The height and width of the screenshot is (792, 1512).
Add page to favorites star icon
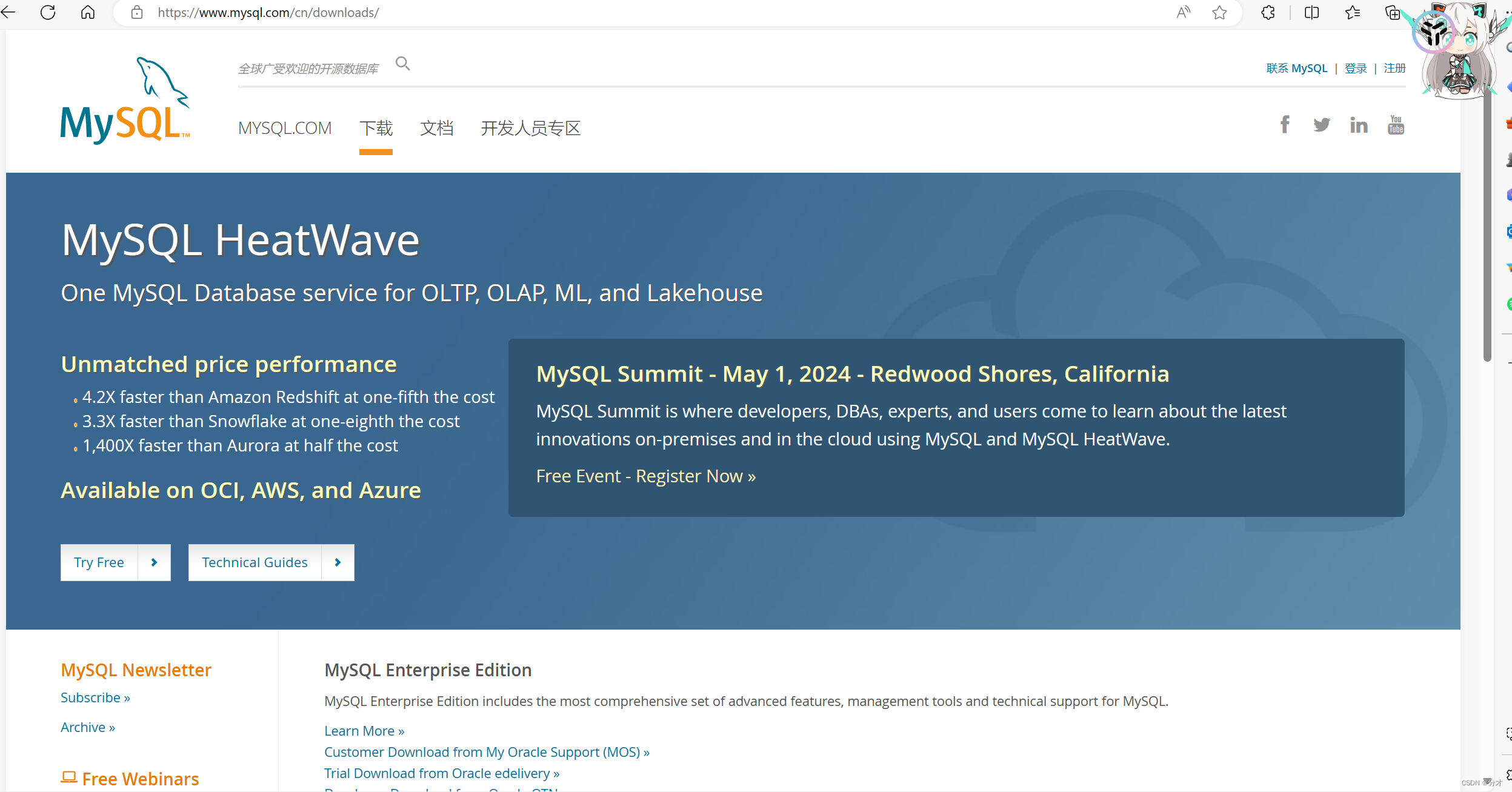point(1220,12)
